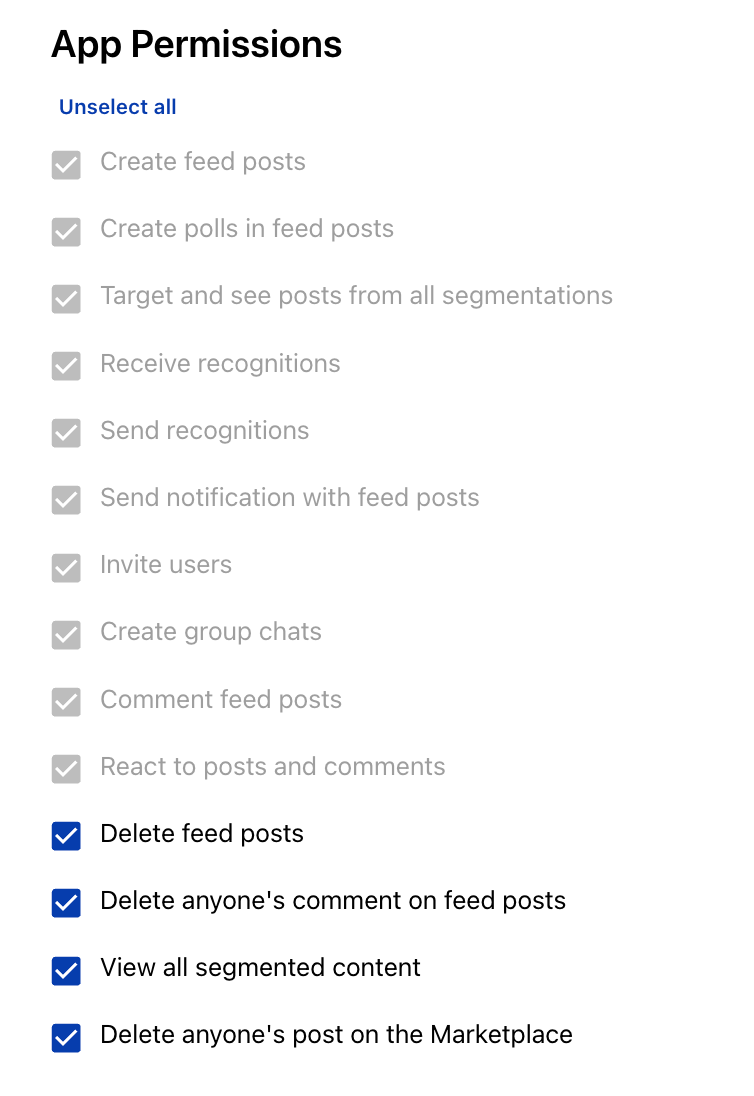The width and height of the screenshot is (754, 1096).
Task: Click the "Create group chats" label text
Action: (211, 632)
